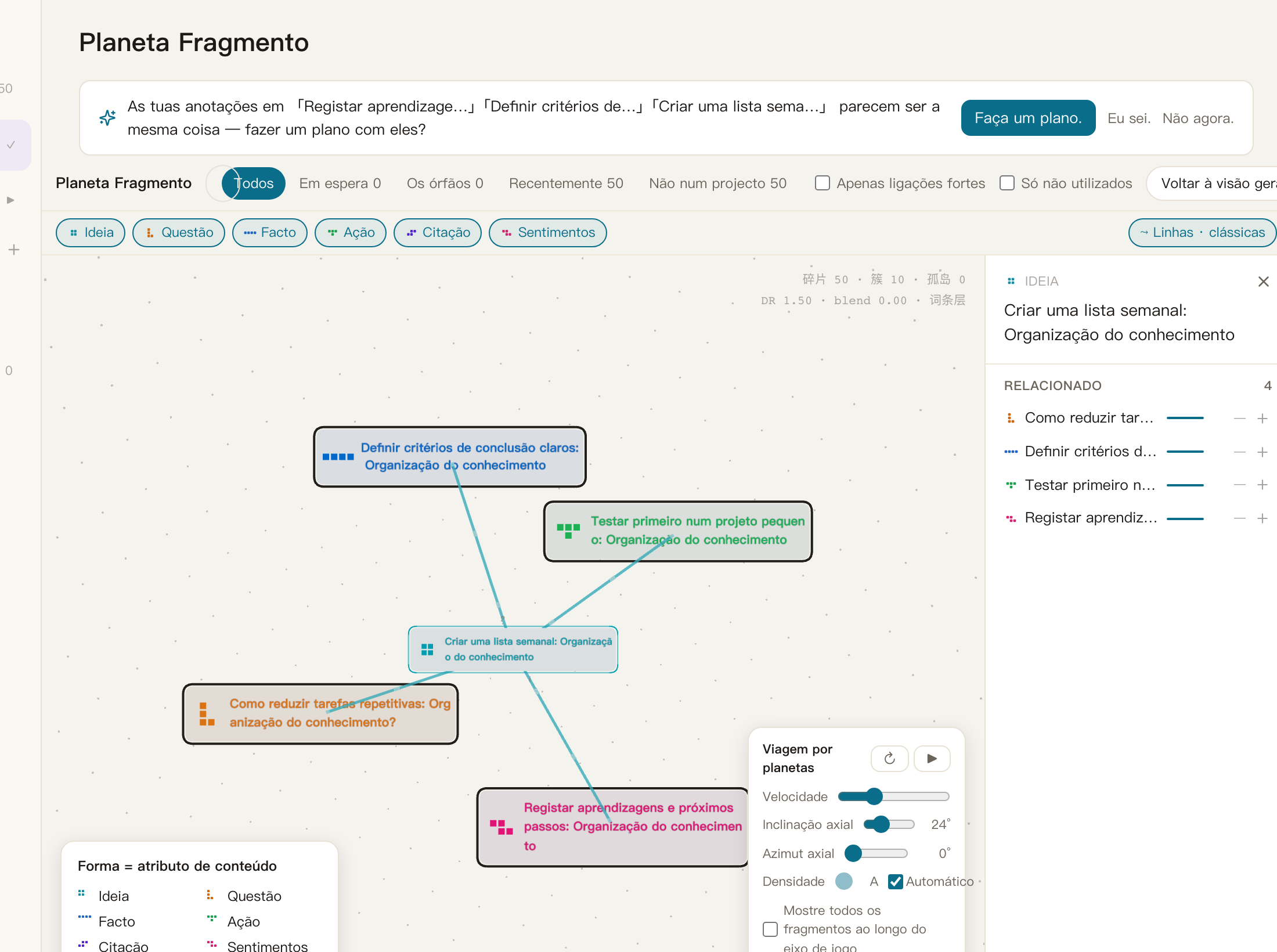
Task: Open related item Definir critérios d…
Action: pos(1091,452)
